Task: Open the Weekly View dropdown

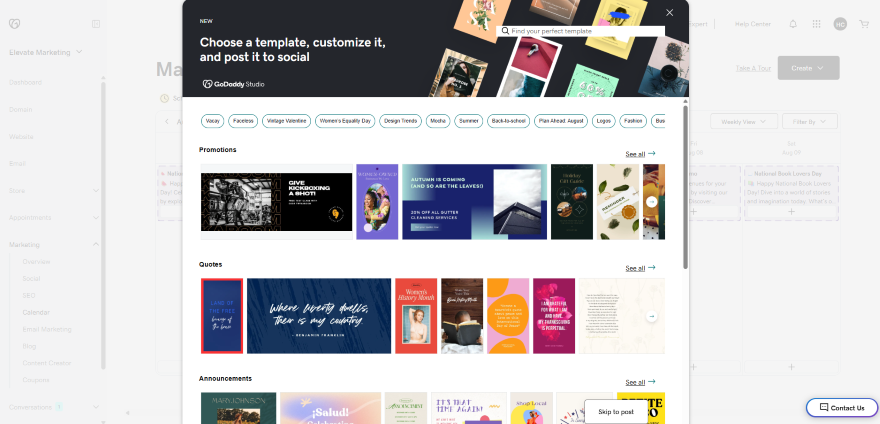Action: click(x=743, y=121)
